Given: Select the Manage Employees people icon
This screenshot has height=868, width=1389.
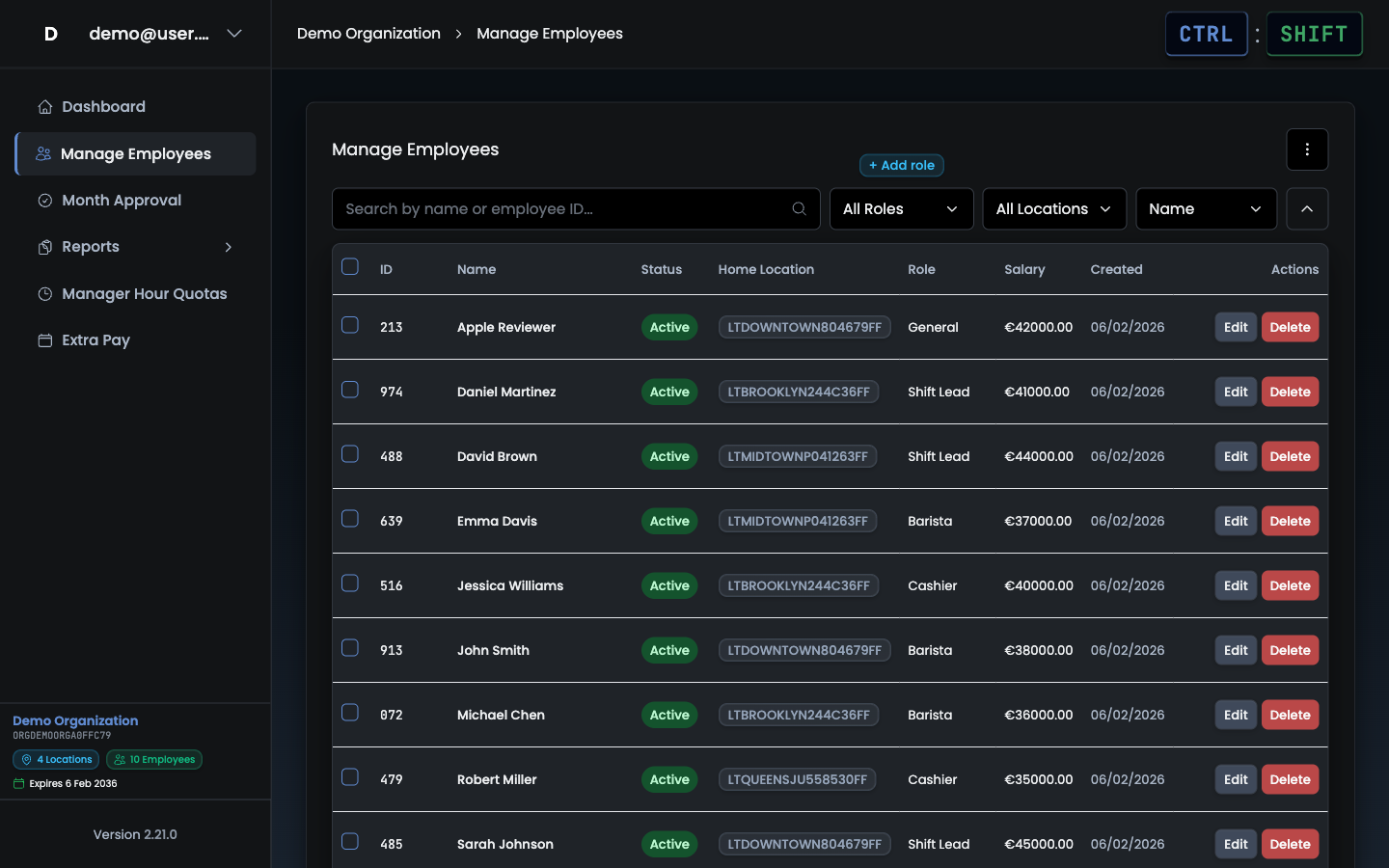Looking at the screenshot, I should [43, 153].
